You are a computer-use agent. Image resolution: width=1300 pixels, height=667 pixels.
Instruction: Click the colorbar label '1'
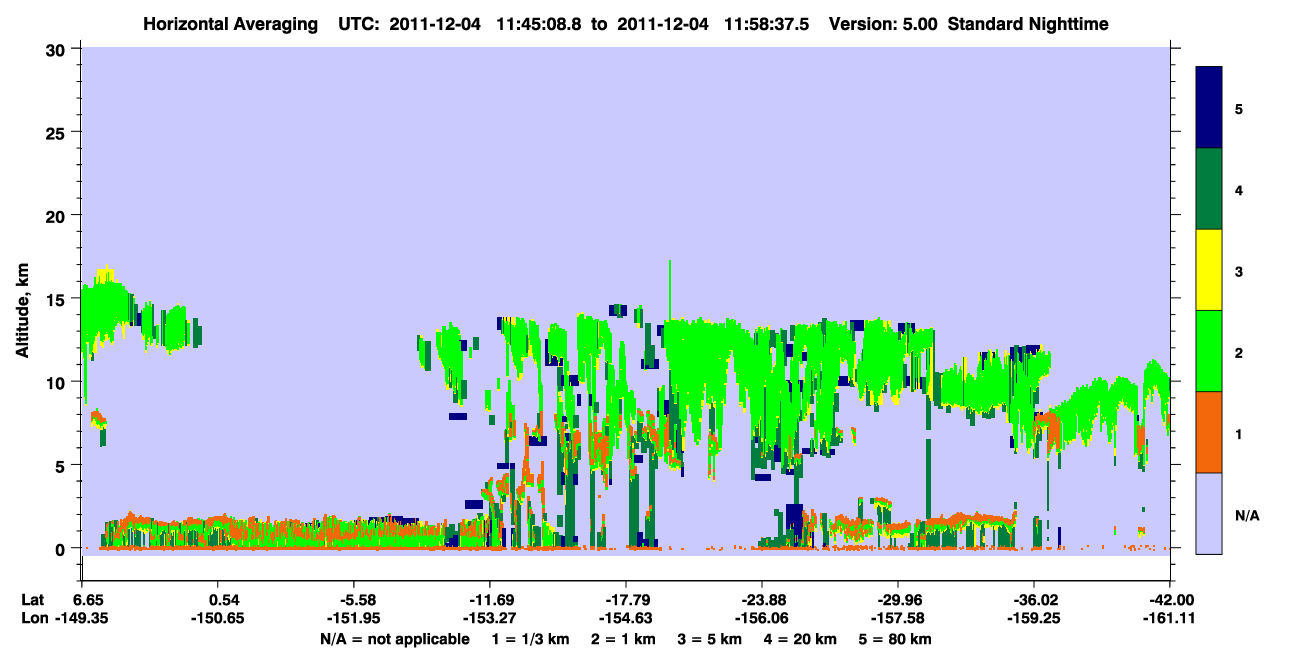[x=1238, y=434]
